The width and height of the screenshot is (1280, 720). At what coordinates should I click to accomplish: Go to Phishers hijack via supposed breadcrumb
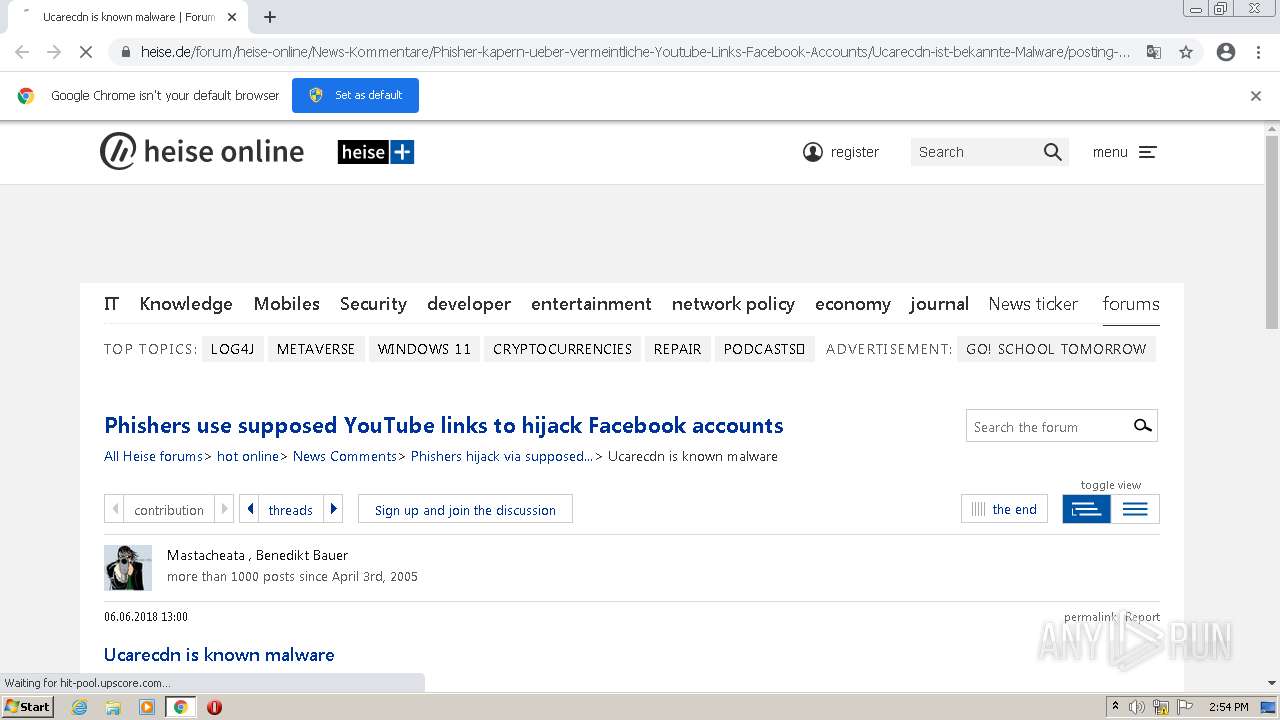[502, 456]
